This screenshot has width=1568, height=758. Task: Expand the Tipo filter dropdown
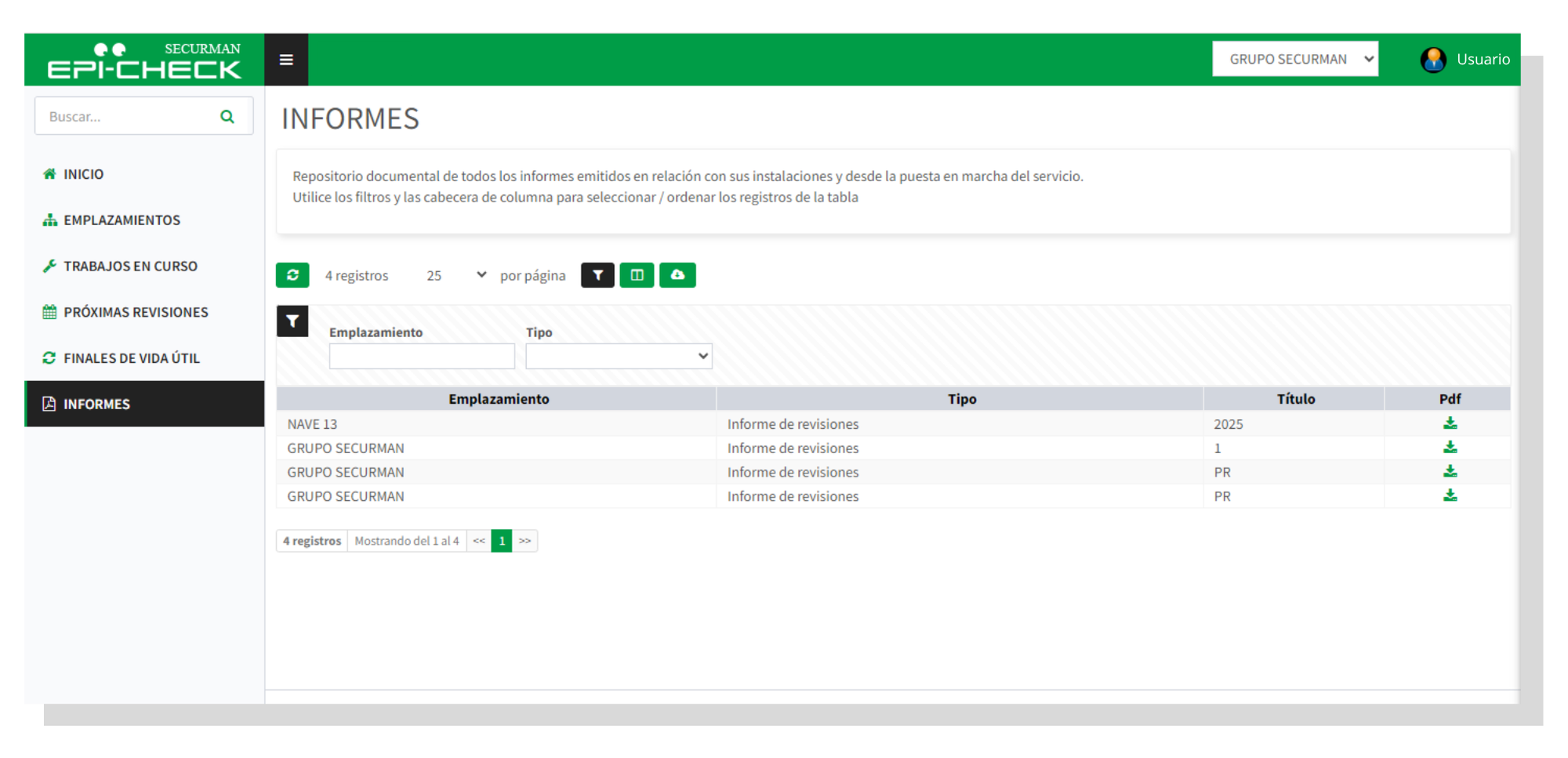pyautogui.click(x=619, y=357)
